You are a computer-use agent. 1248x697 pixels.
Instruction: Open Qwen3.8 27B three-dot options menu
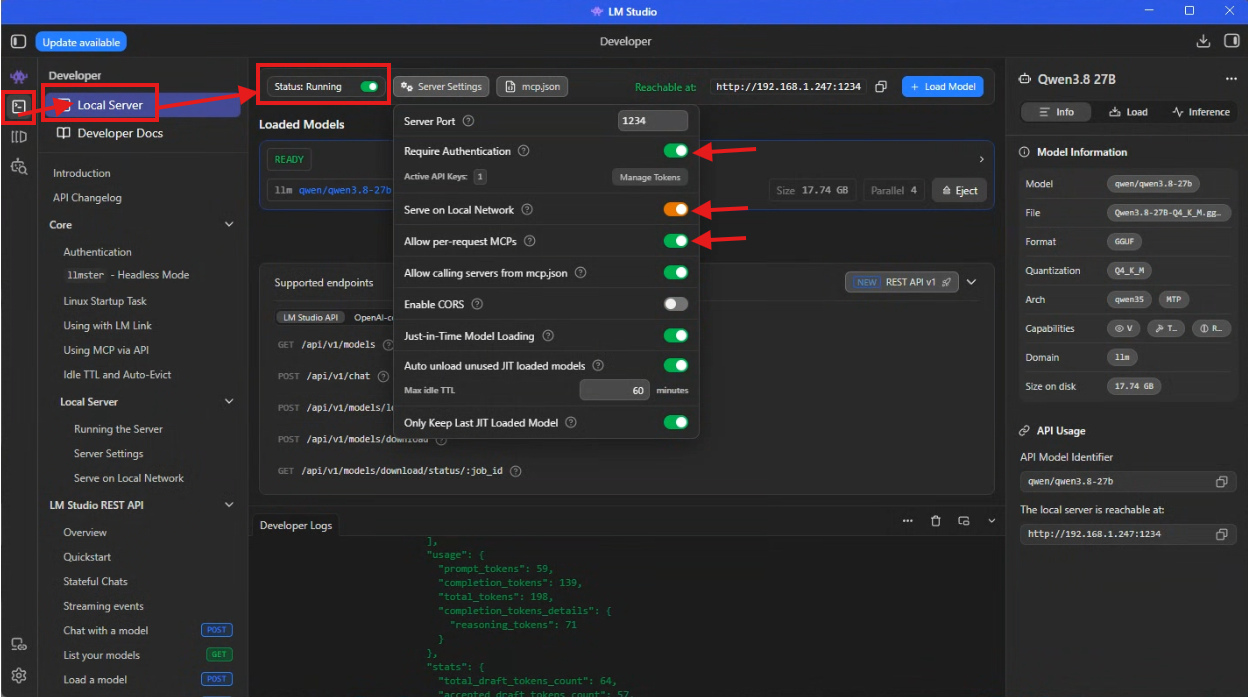coord(1231,79)
